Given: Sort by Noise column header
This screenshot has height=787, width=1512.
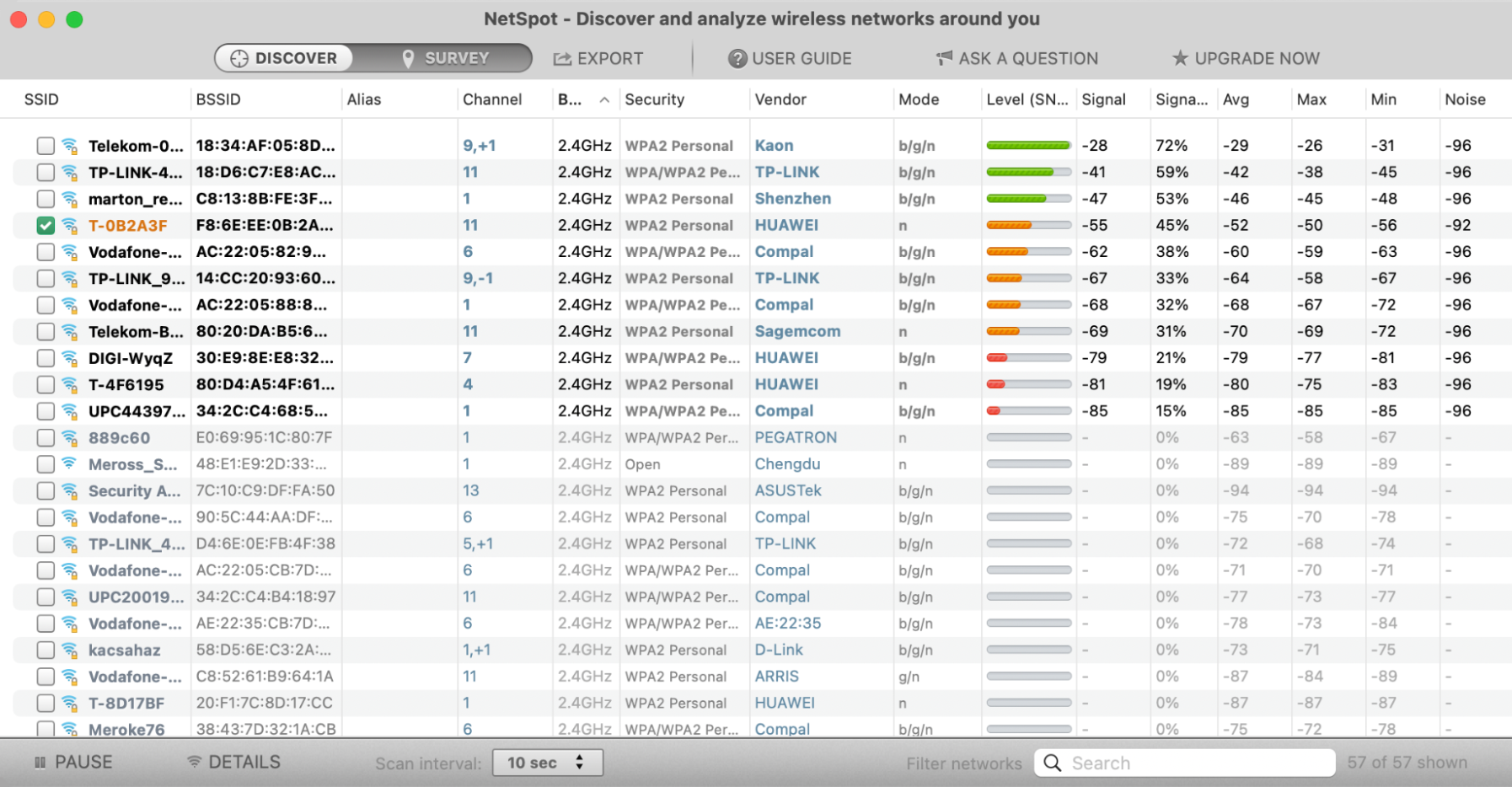Looking at the screenshot, I should pyautogui.click(x=1466, y=99).
